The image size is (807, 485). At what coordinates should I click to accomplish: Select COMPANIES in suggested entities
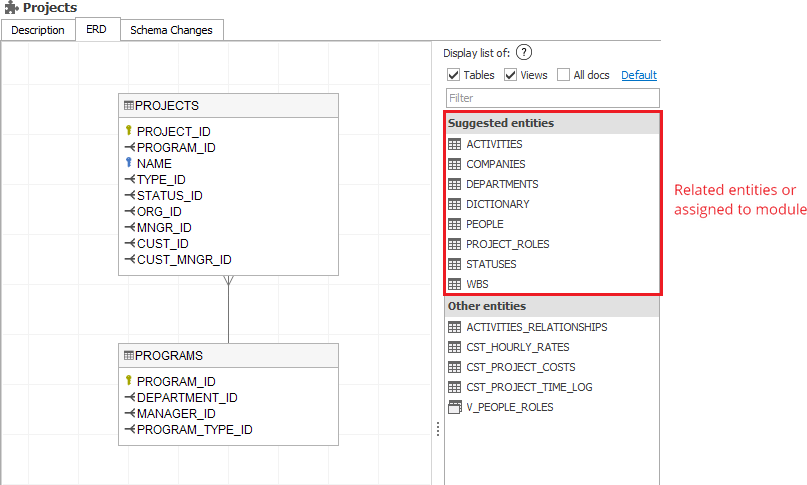point(495,164)
